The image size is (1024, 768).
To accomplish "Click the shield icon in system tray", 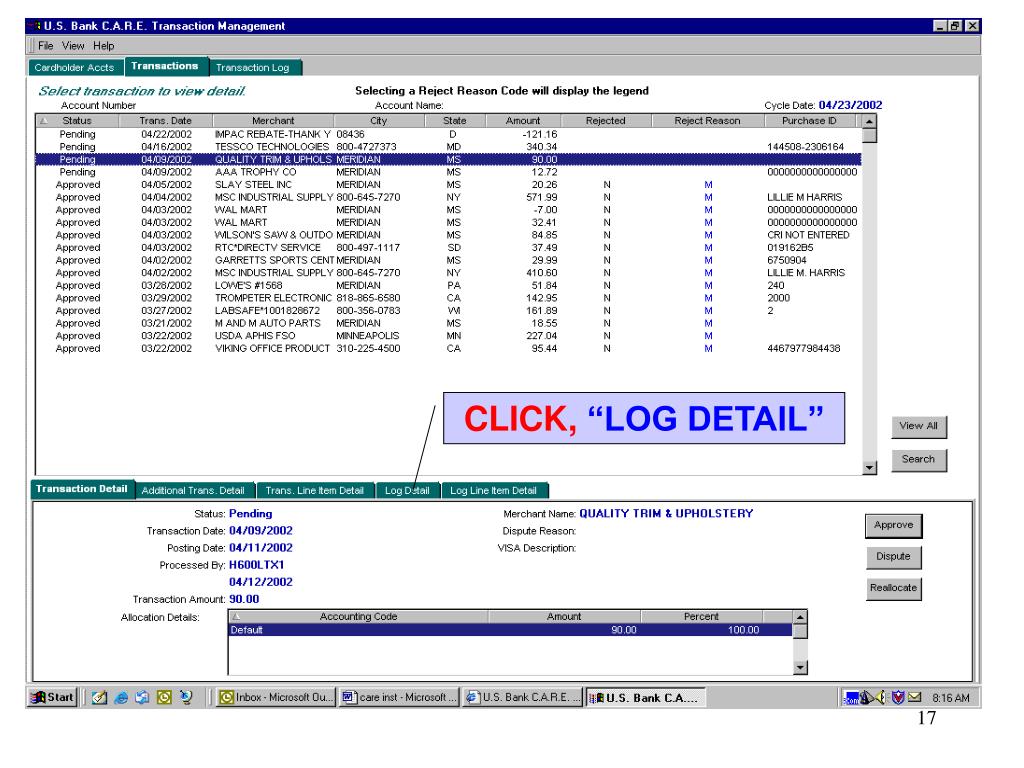I will tap(899, 697).
